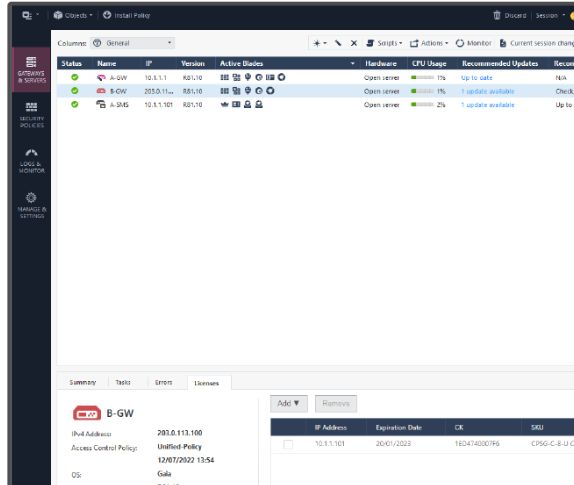
Task: Click Install Policy in top bar
Action: coord(127,15)
